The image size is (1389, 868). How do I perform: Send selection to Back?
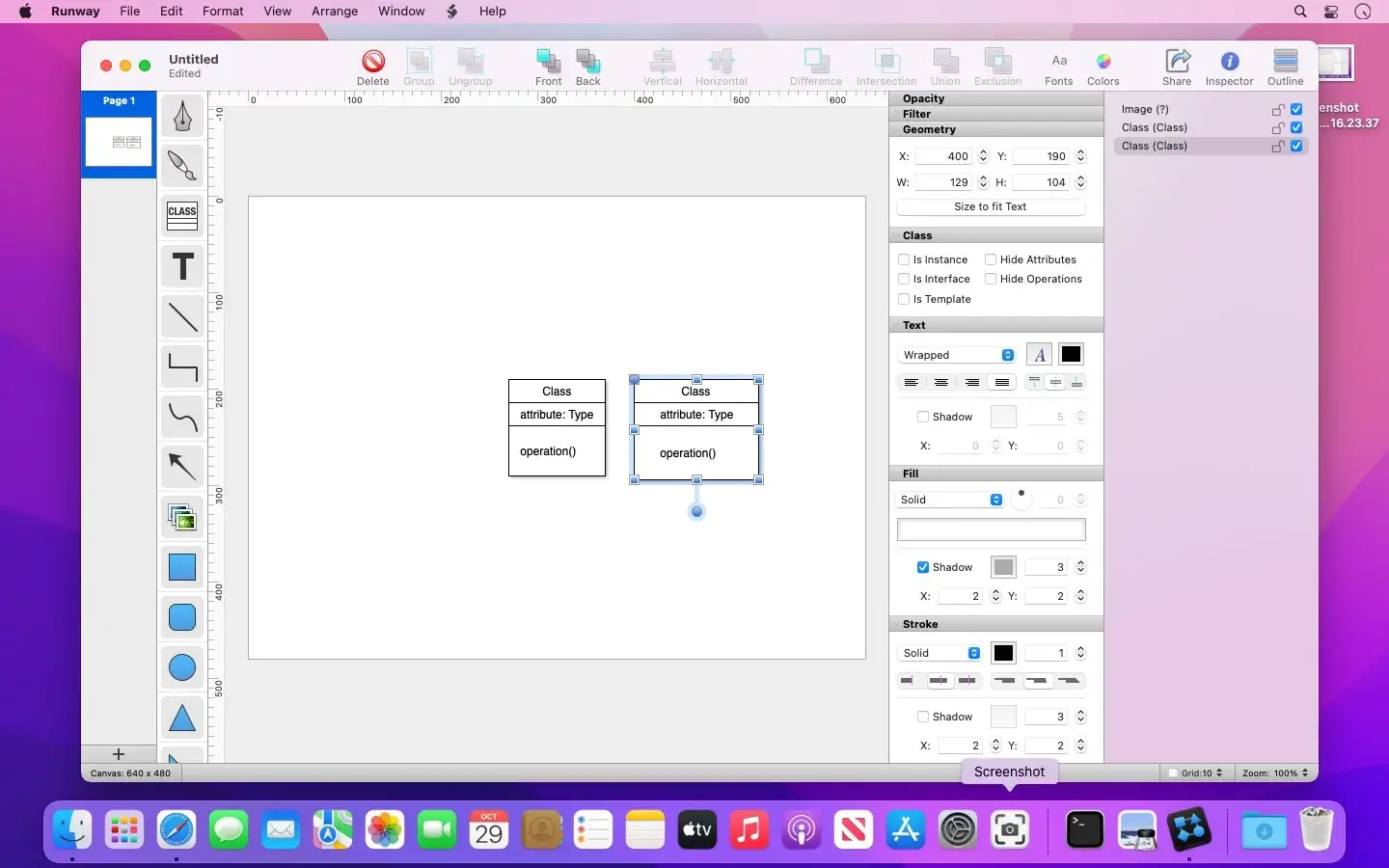(588, 68)
